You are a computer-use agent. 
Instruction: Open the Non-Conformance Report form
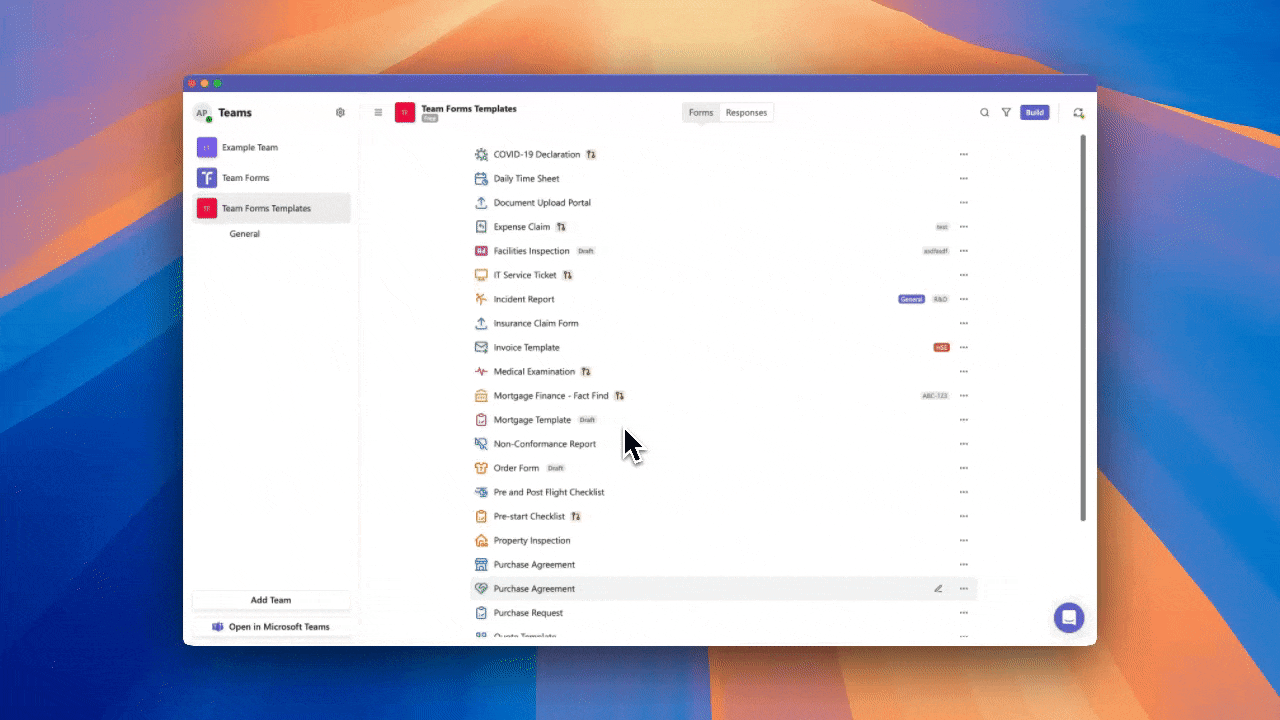pyautogui.click(x=545, y=444)
